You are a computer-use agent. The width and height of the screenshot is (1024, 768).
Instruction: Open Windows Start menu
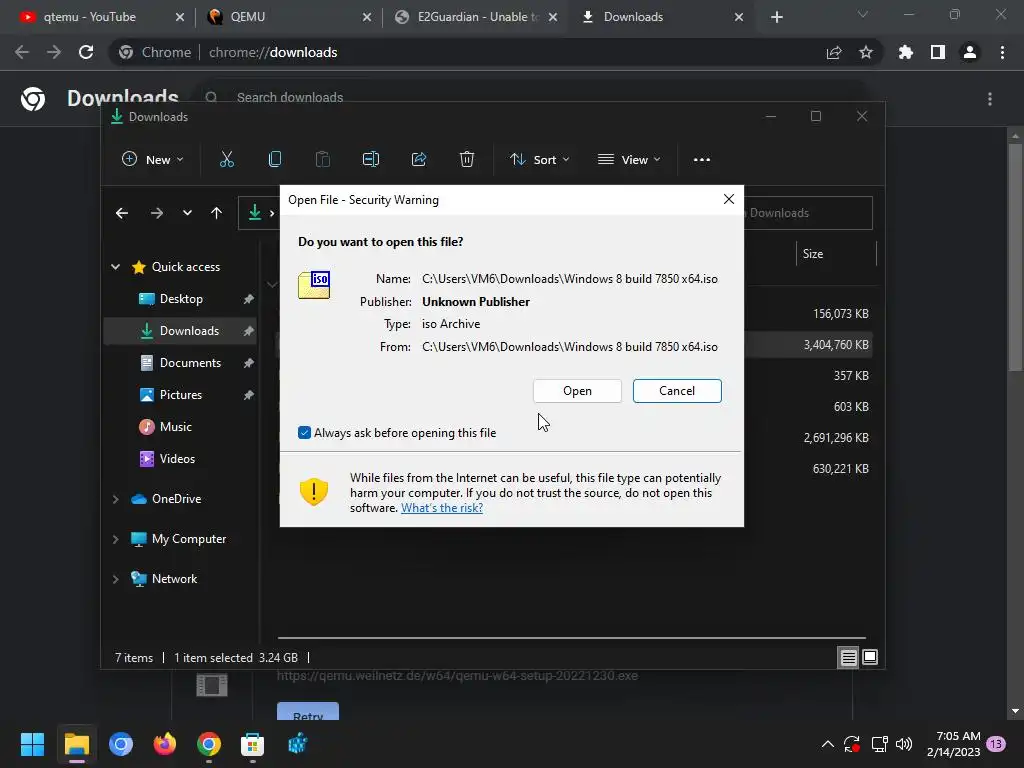coord(32,744)
